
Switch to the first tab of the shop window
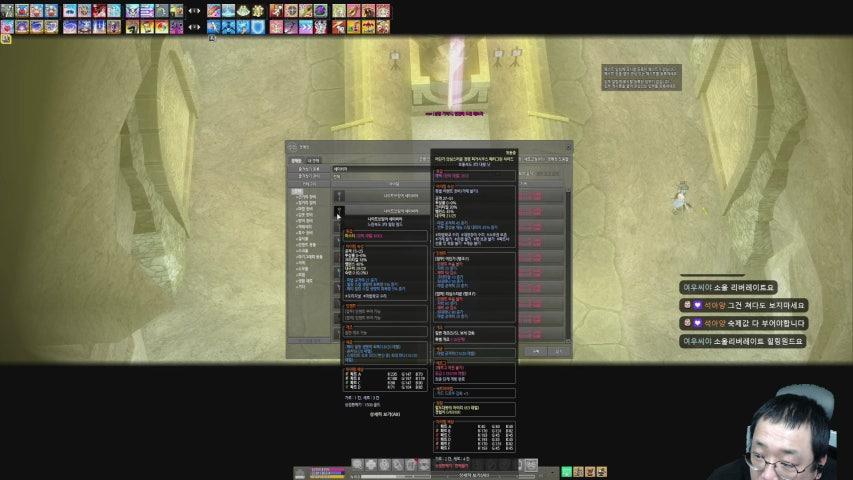[296, 161]
